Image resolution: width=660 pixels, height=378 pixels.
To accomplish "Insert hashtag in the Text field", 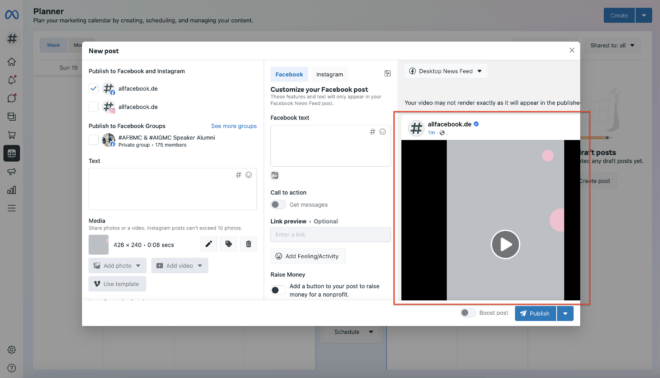I will [x=238, y=175].
